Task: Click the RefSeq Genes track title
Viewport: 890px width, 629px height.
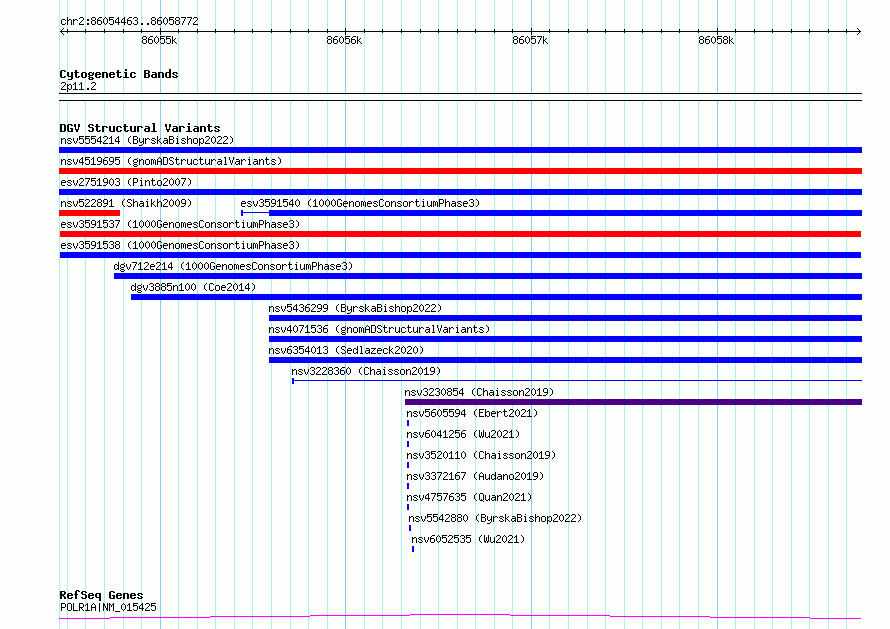Action: pyautogui.click(x=101, y=595)
